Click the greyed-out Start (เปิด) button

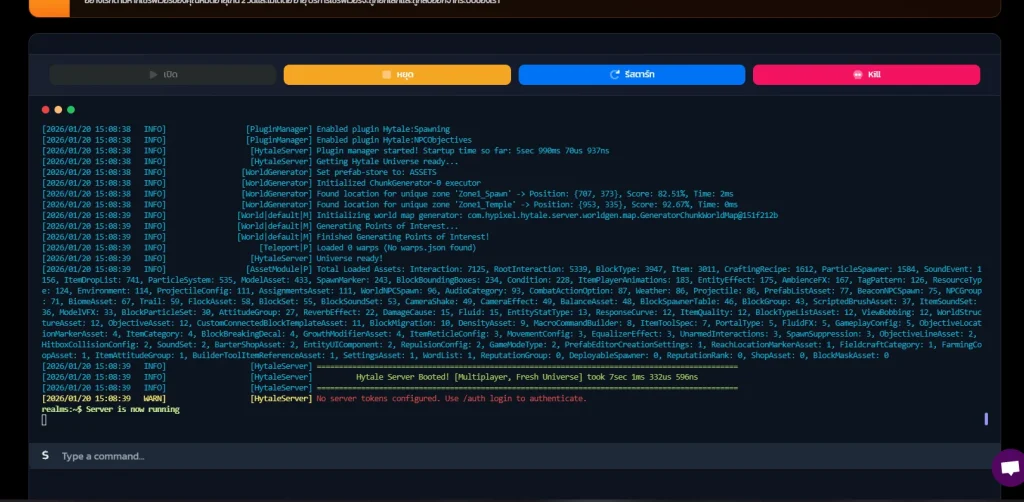pos(163,75)
